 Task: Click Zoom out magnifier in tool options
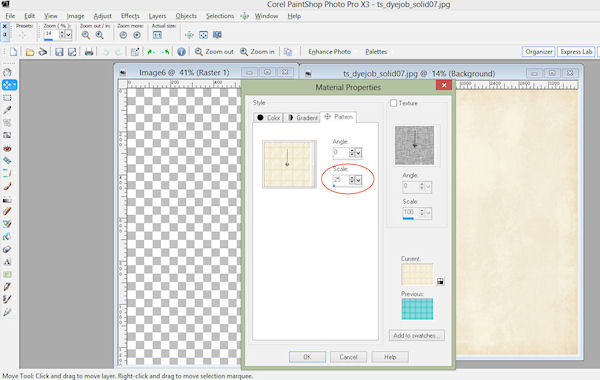[86, 35]
